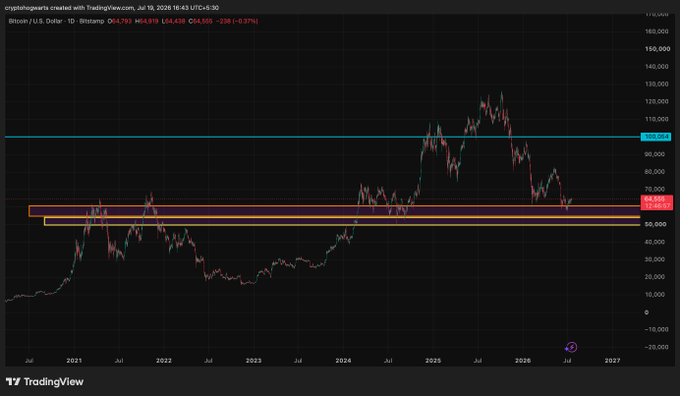Click the 120,000 price axis label
The image size is (680, 396).
657,101
